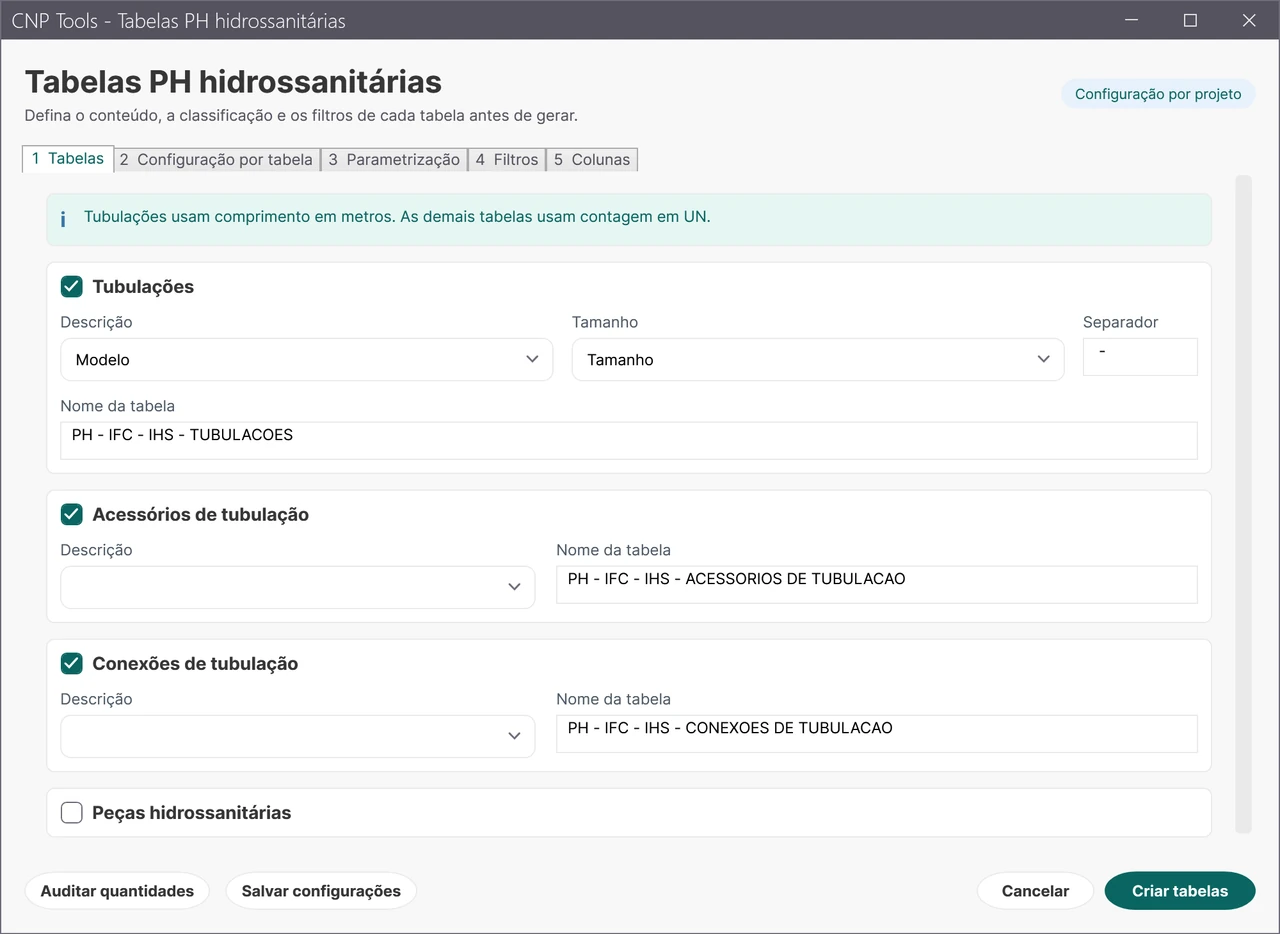The width and height of the screenshot is (1280, 934).
Task: Cancel the dialog with Cancelar
Action: tap(1035, 891)
